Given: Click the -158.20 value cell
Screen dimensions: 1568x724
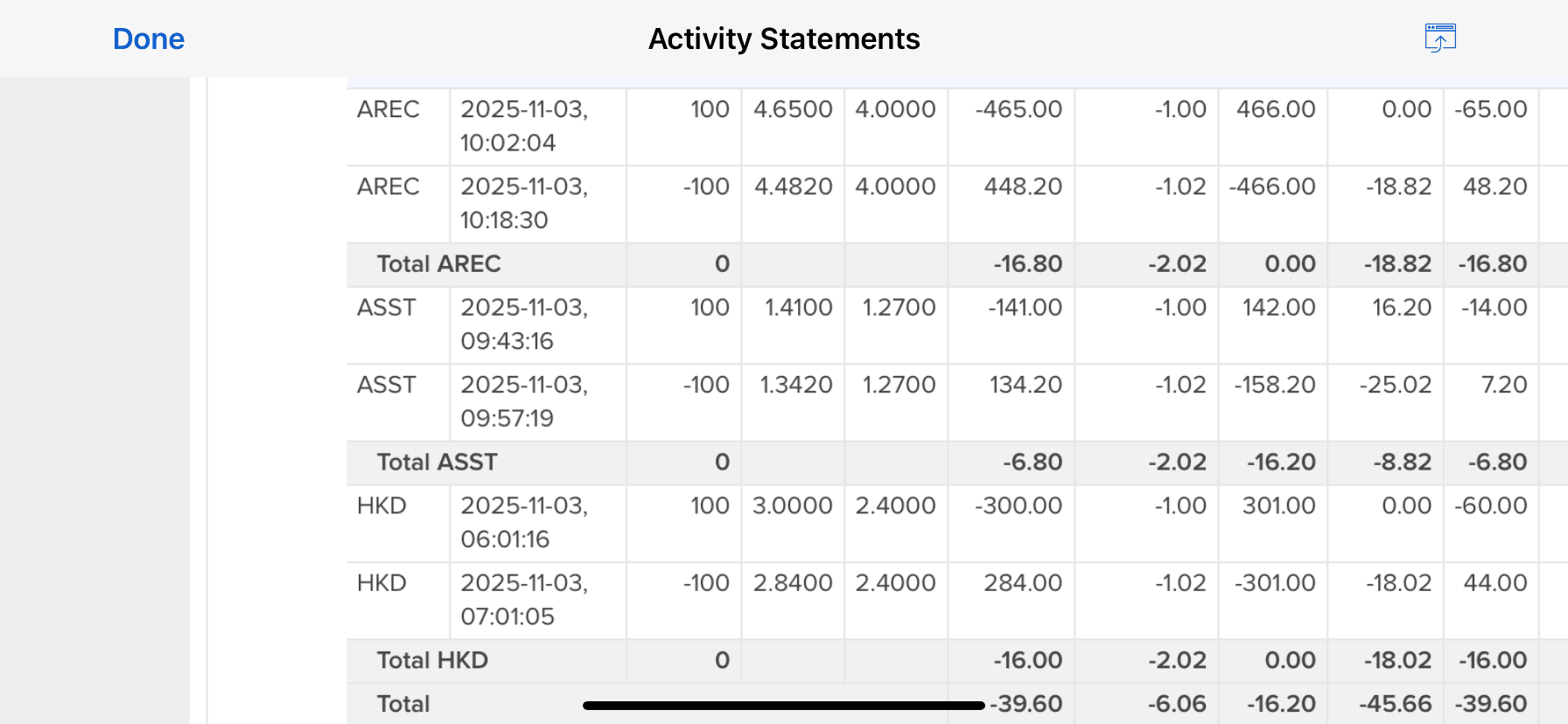Looking at the screenshot, I should coord(1274,385).
